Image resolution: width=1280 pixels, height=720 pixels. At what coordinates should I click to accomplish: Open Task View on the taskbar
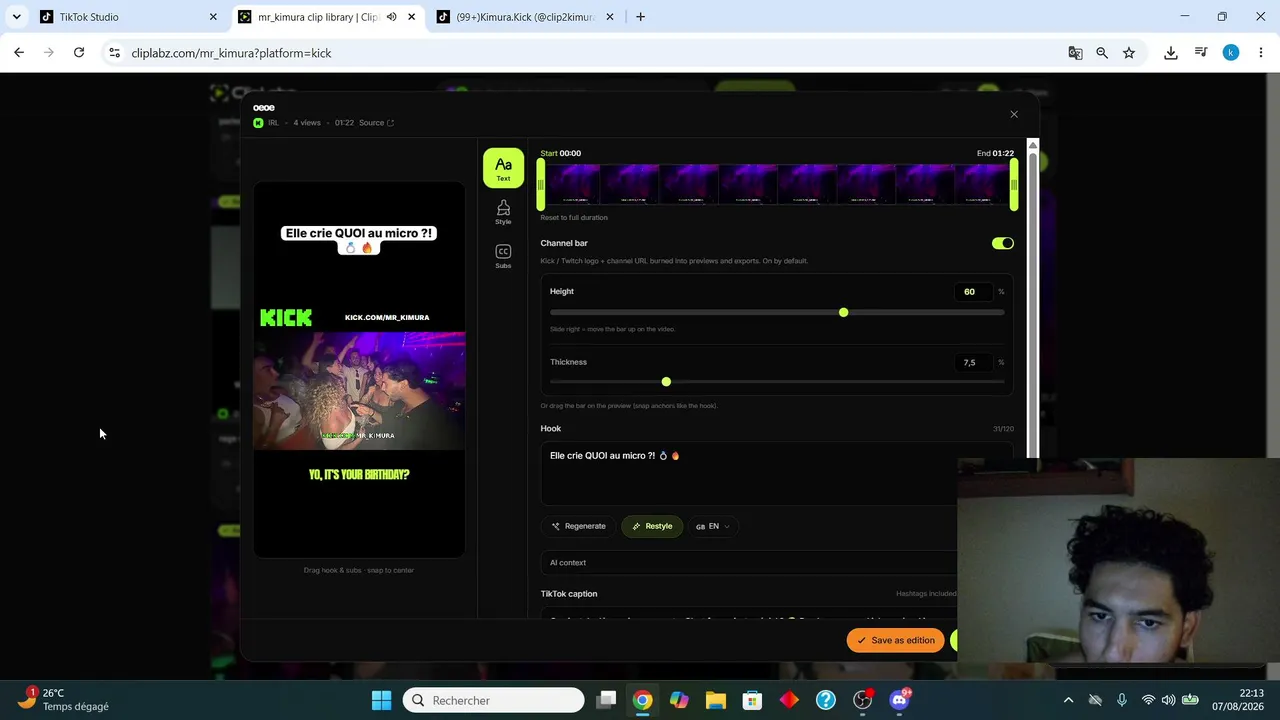point(606,700)
